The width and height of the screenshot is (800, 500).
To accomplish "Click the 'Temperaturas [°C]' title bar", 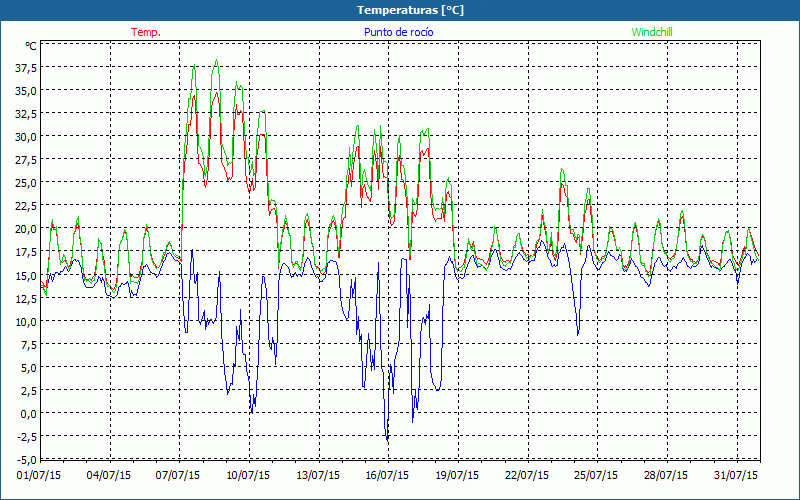I will click(400, 10).
